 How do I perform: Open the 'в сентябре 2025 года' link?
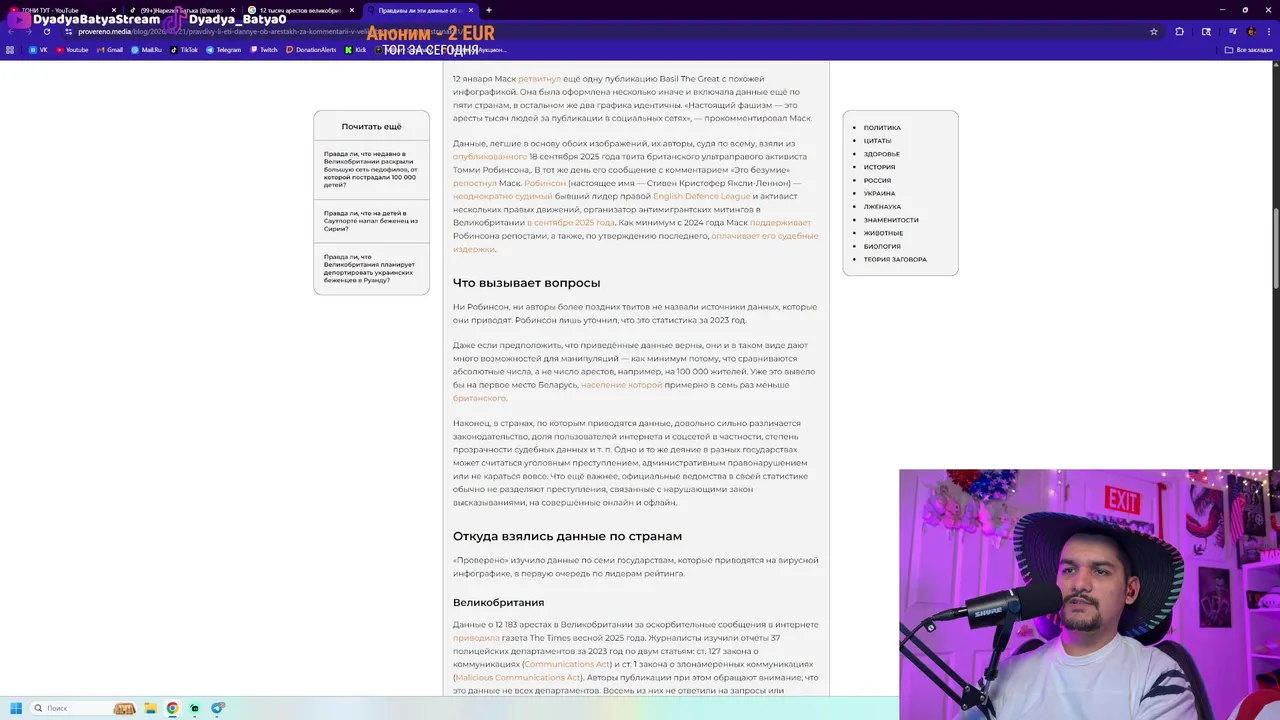[571, 223]
